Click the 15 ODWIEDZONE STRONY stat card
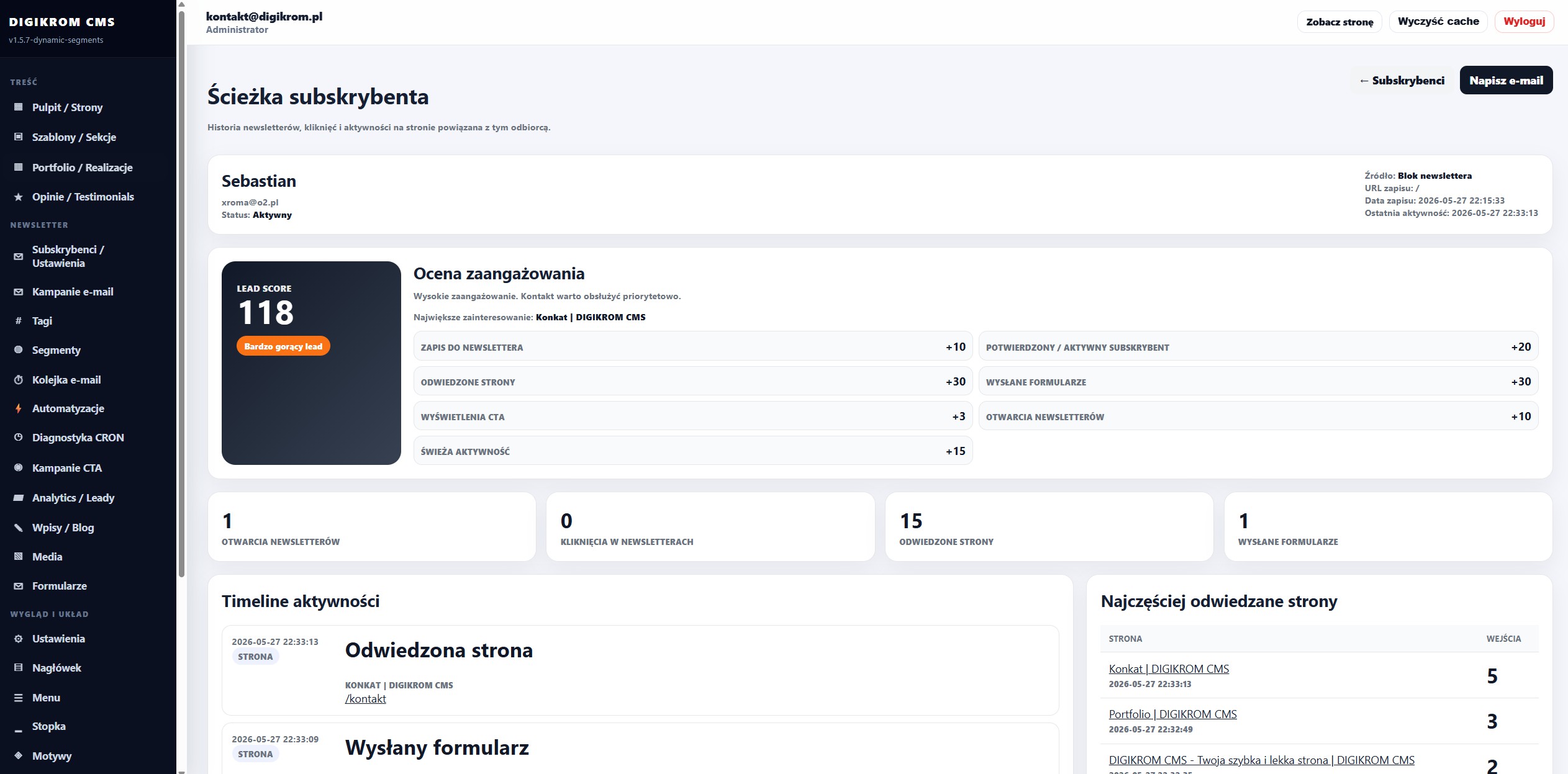The image size is (1568, 774). click(1049, 527)
